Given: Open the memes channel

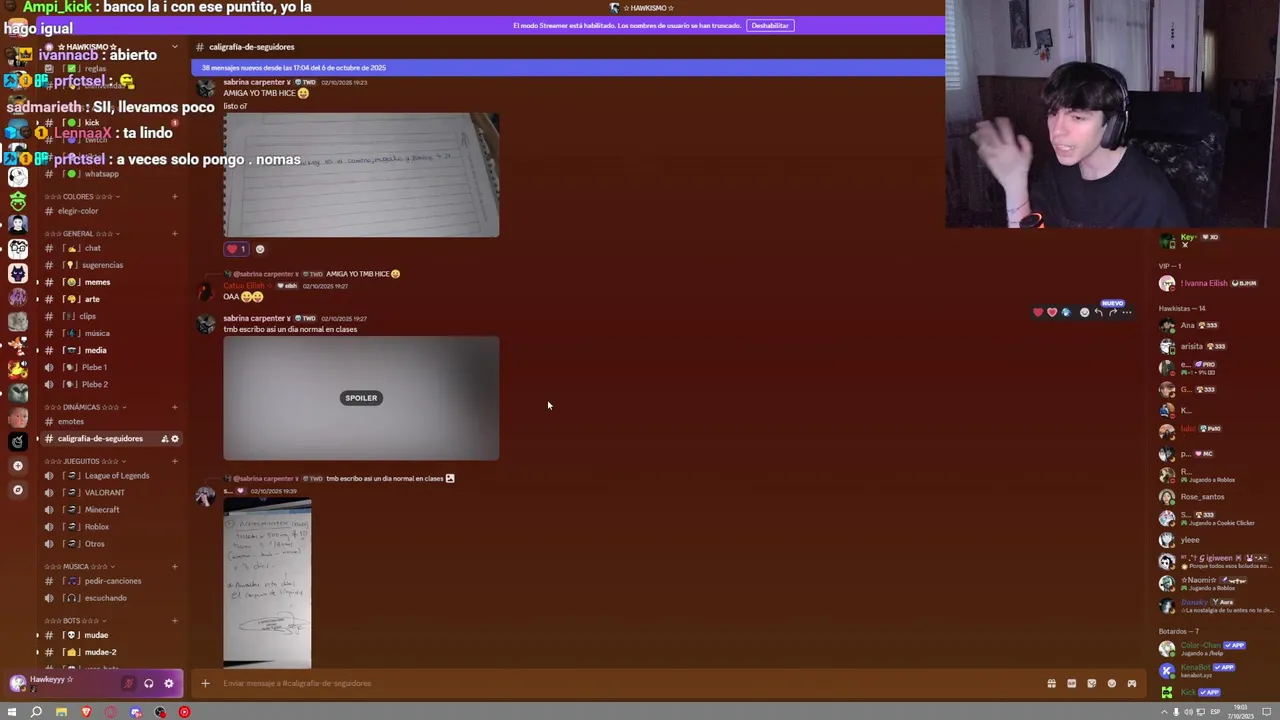Looking at the screenshot, I should (x=110, y=282).
